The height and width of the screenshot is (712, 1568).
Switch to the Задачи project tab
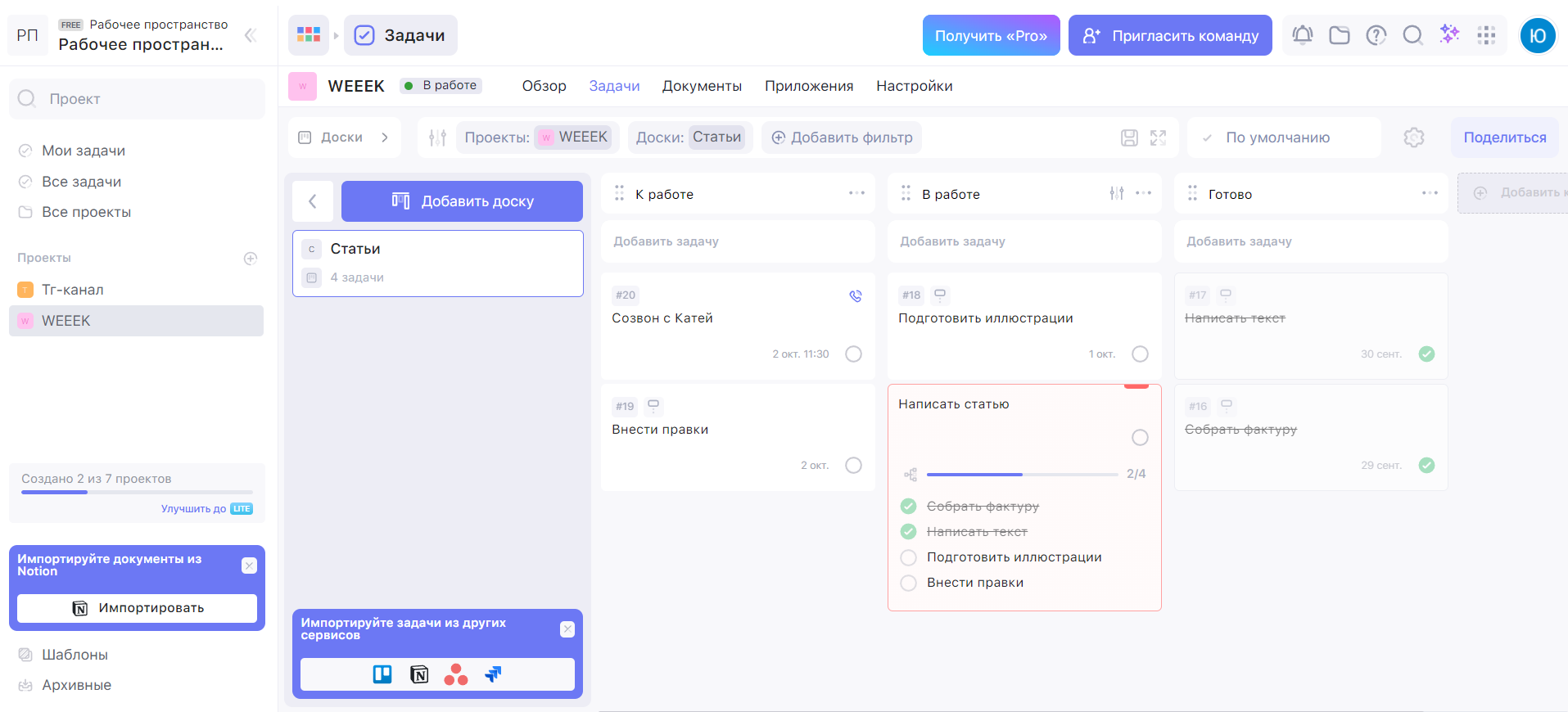click(x=615, y=86)
